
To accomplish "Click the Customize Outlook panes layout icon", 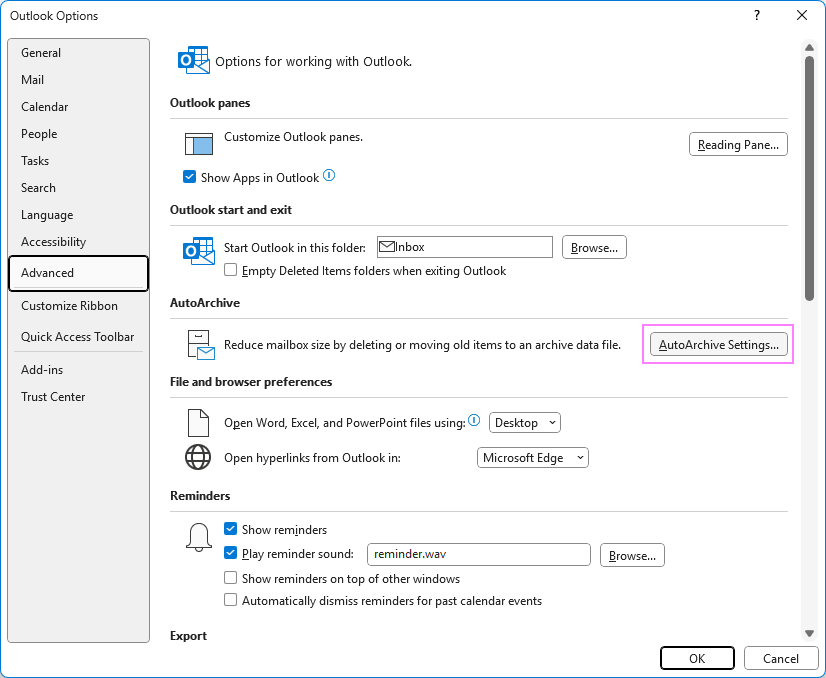I will point(199,144).
